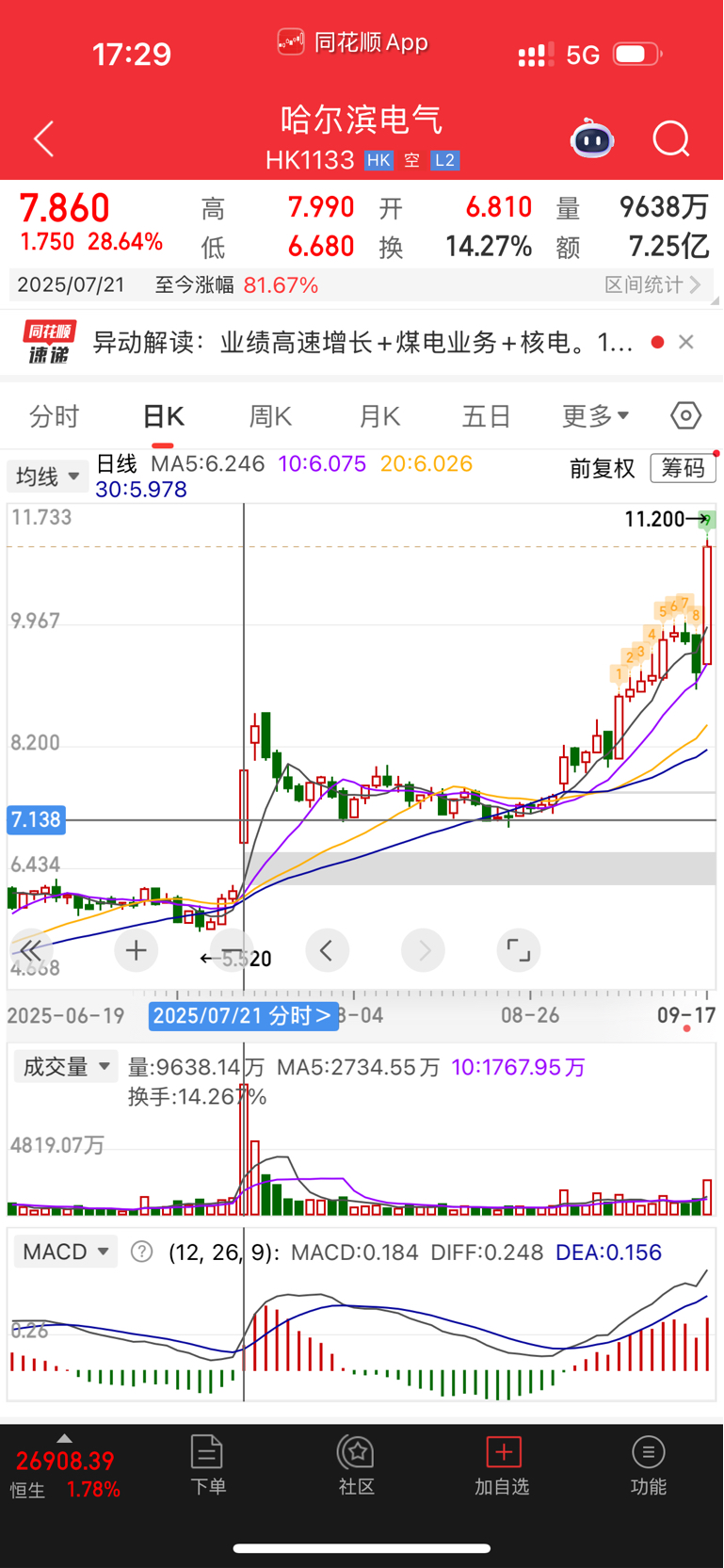Viewport: 724px width, 1568px height.
Task: Dismiss the 异动解读 news banner
Action: pos(686,342)
